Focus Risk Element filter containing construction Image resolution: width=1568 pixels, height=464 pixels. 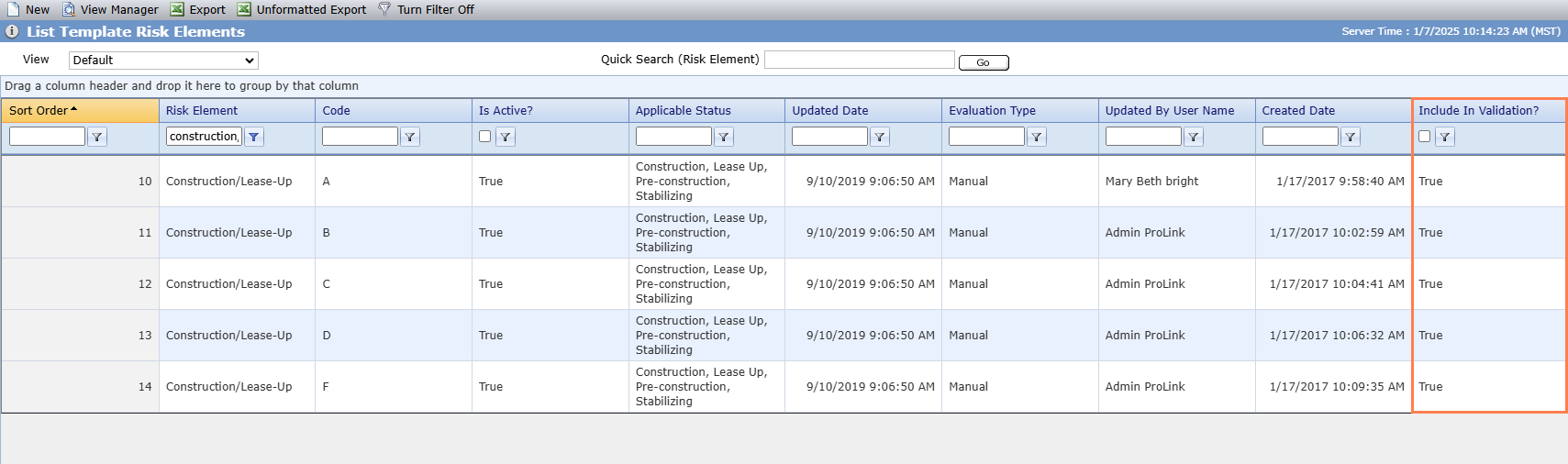(204, 136)
